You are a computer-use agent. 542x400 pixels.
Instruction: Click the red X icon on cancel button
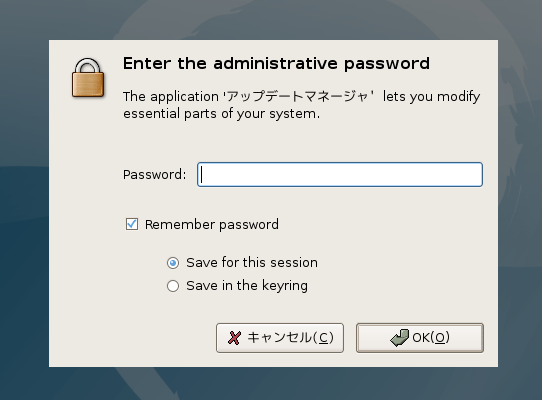(234, 338)
